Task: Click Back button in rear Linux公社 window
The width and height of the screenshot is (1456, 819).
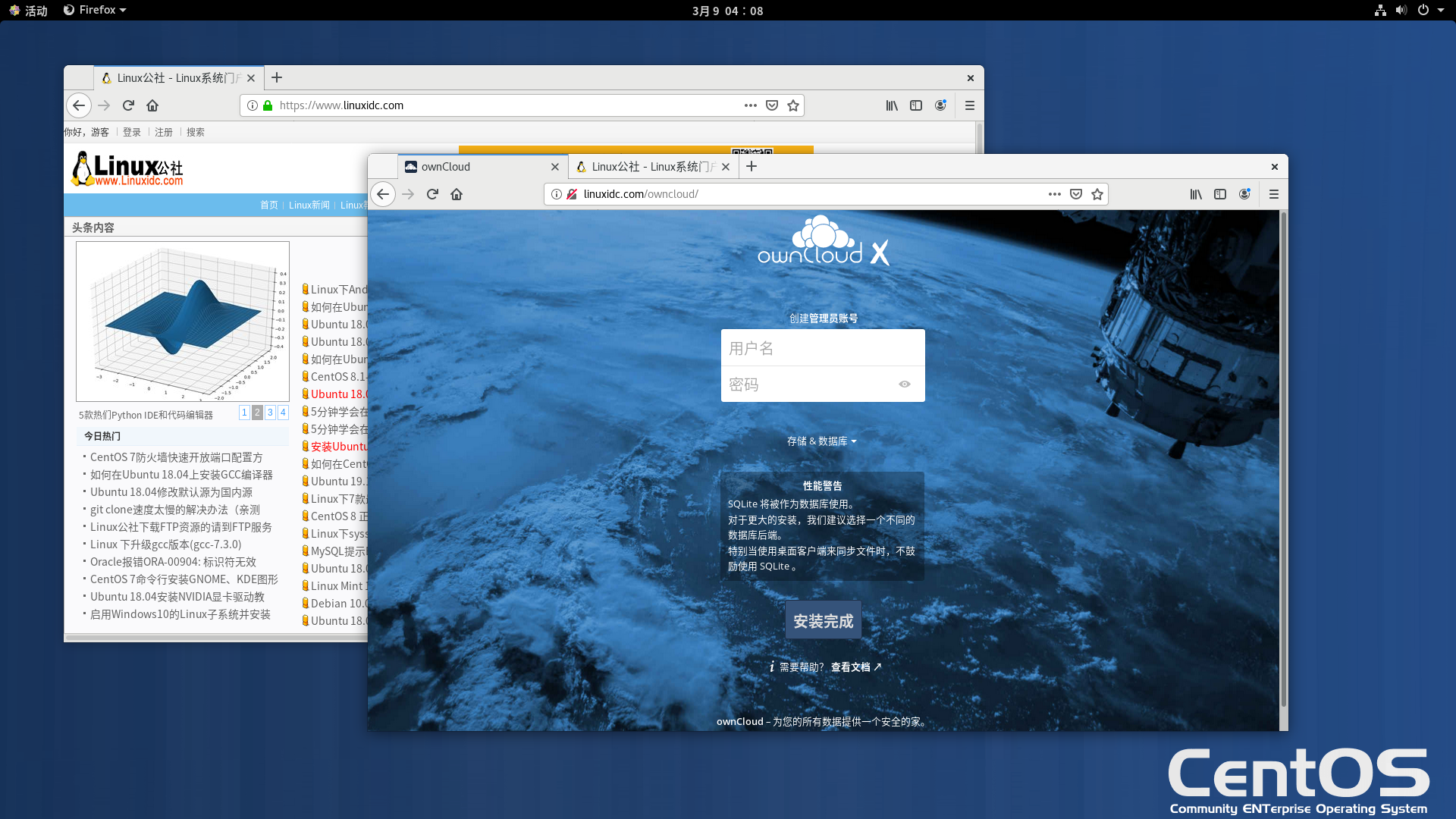Action: (79, 105)
